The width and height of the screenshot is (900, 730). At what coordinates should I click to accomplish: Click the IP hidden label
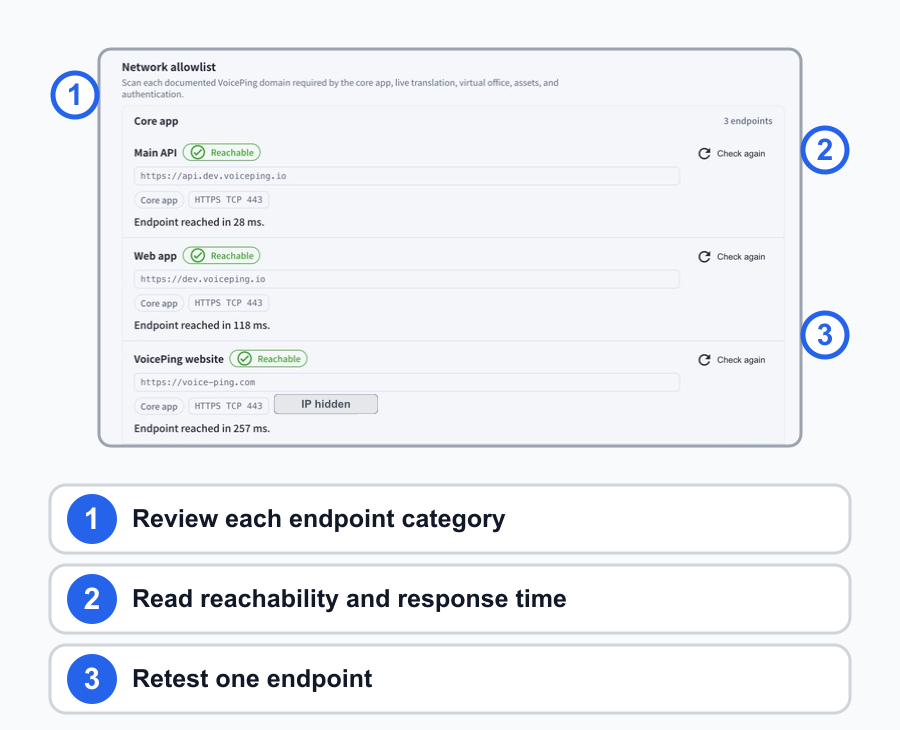click(x=326, y=404)
